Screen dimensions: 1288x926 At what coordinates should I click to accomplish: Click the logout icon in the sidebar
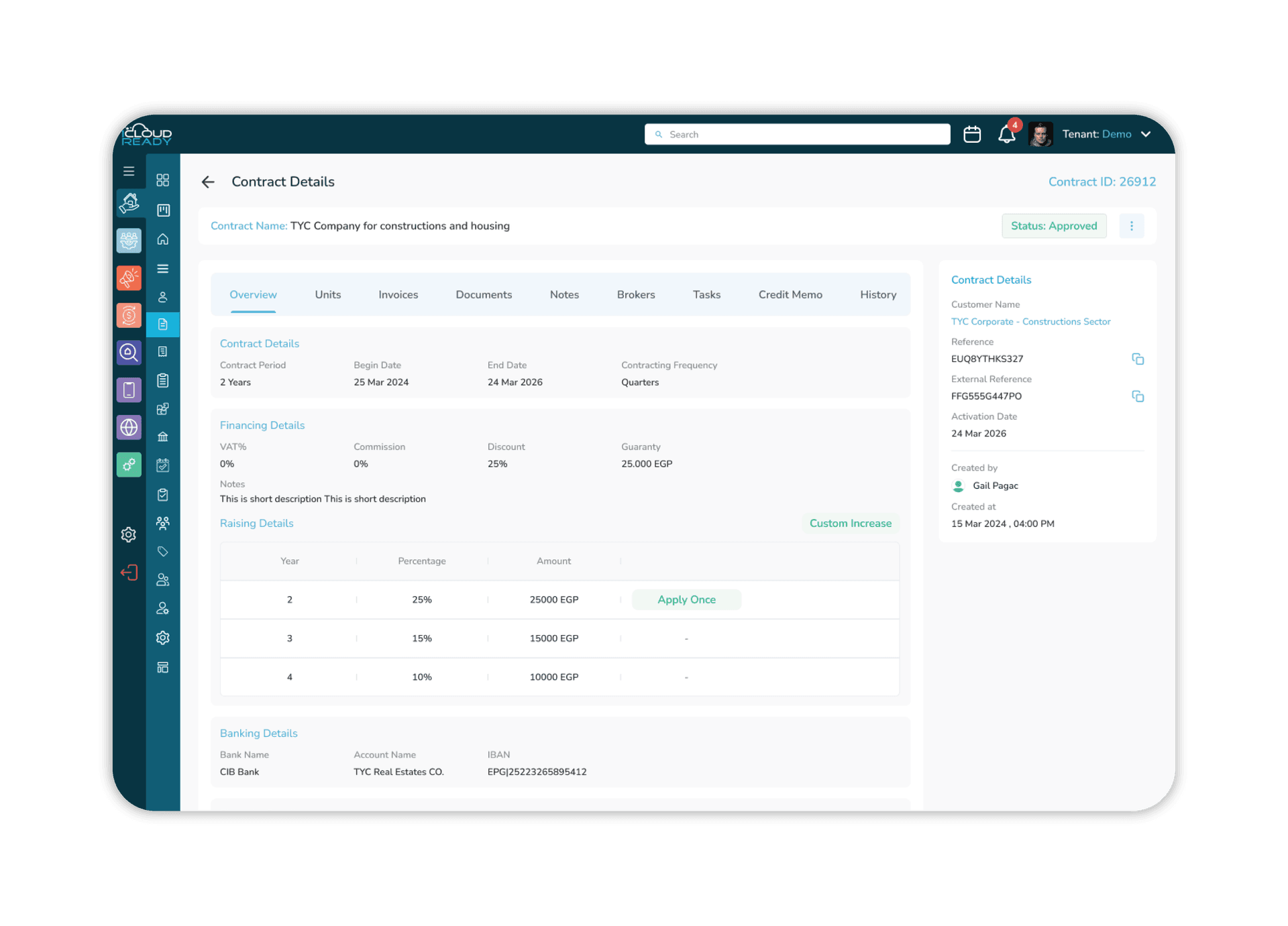(129, 572)
